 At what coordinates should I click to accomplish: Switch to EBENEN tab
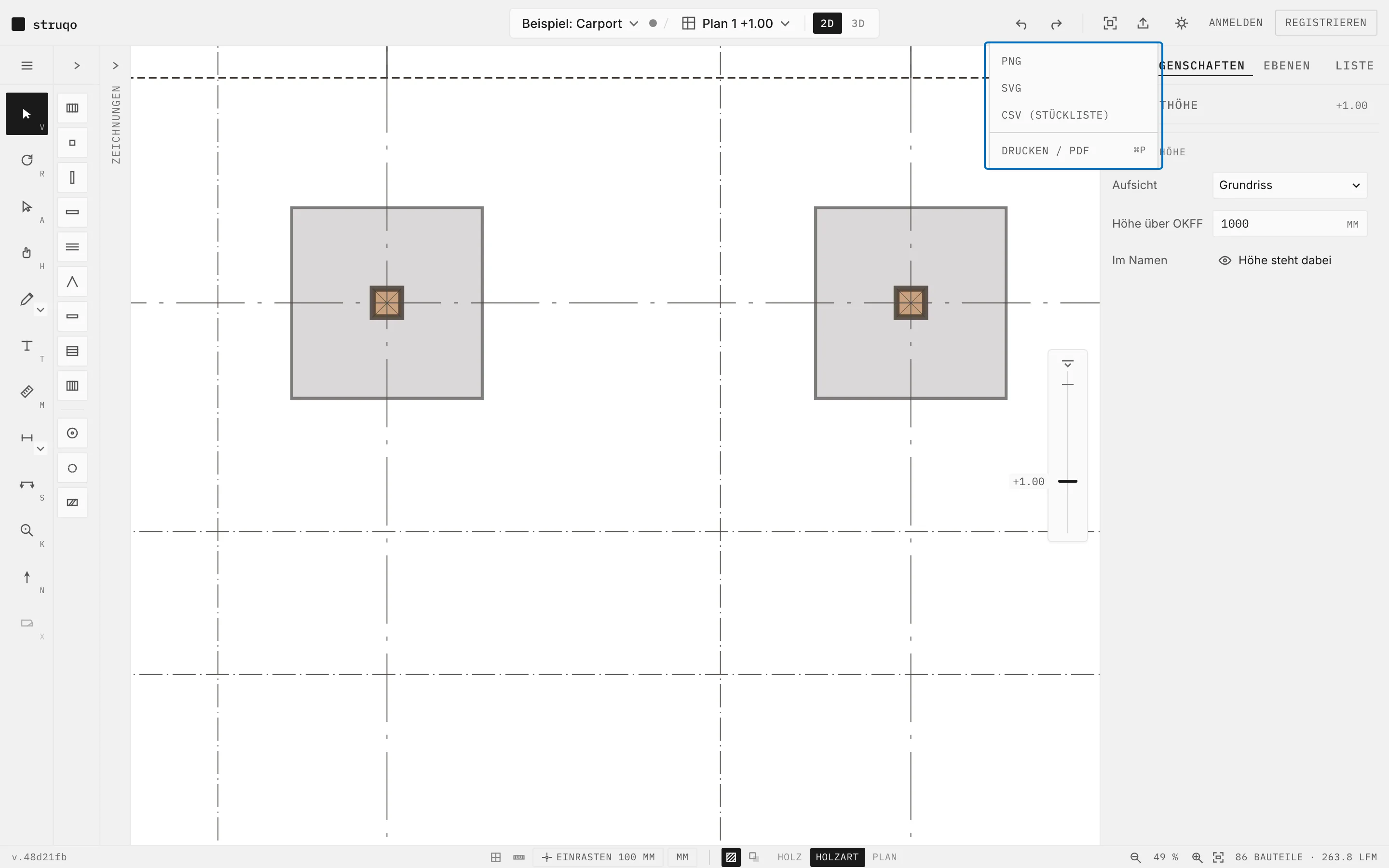[1287, 66]
